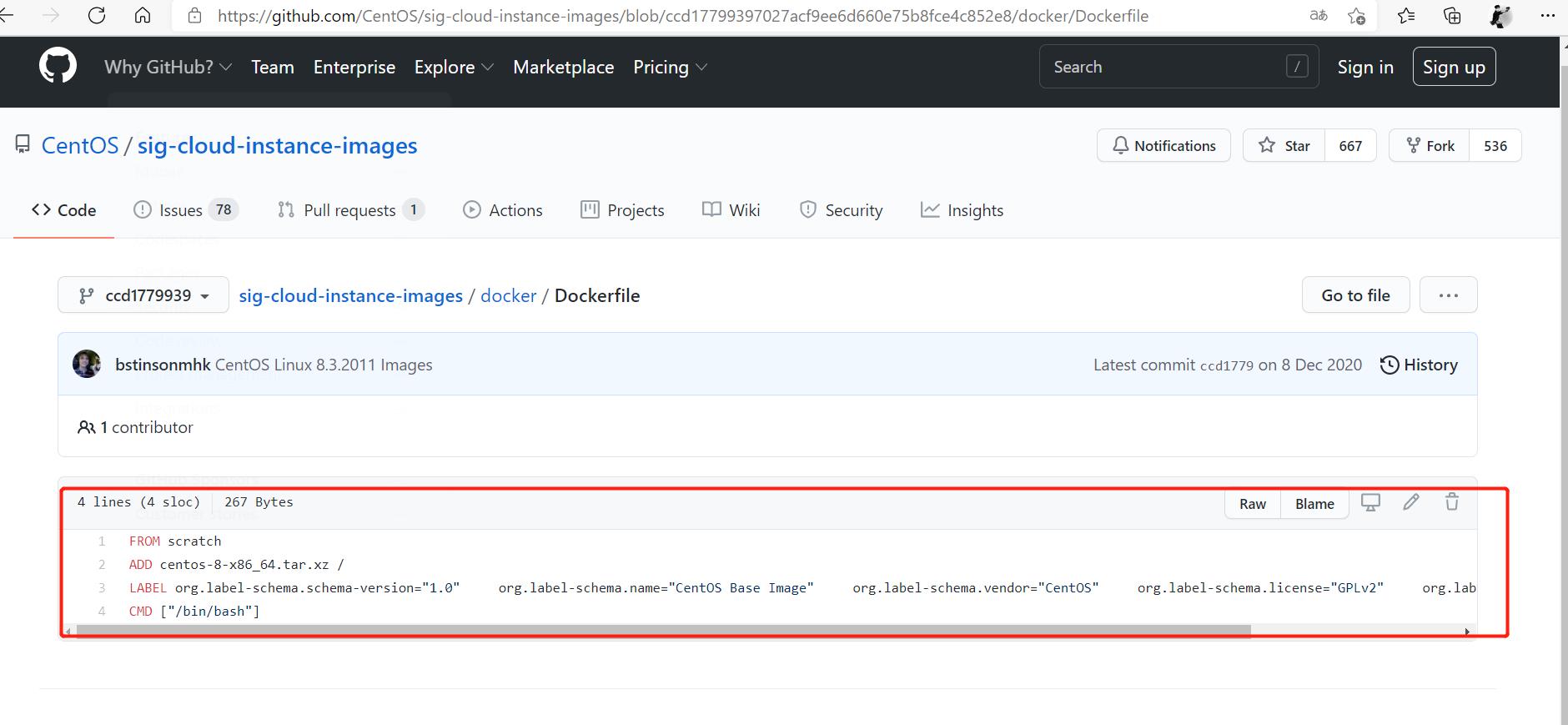Select line number 3 in the code
Image resolution: width=1568 pixels, height=725 pixels.
tap(102, 587)
